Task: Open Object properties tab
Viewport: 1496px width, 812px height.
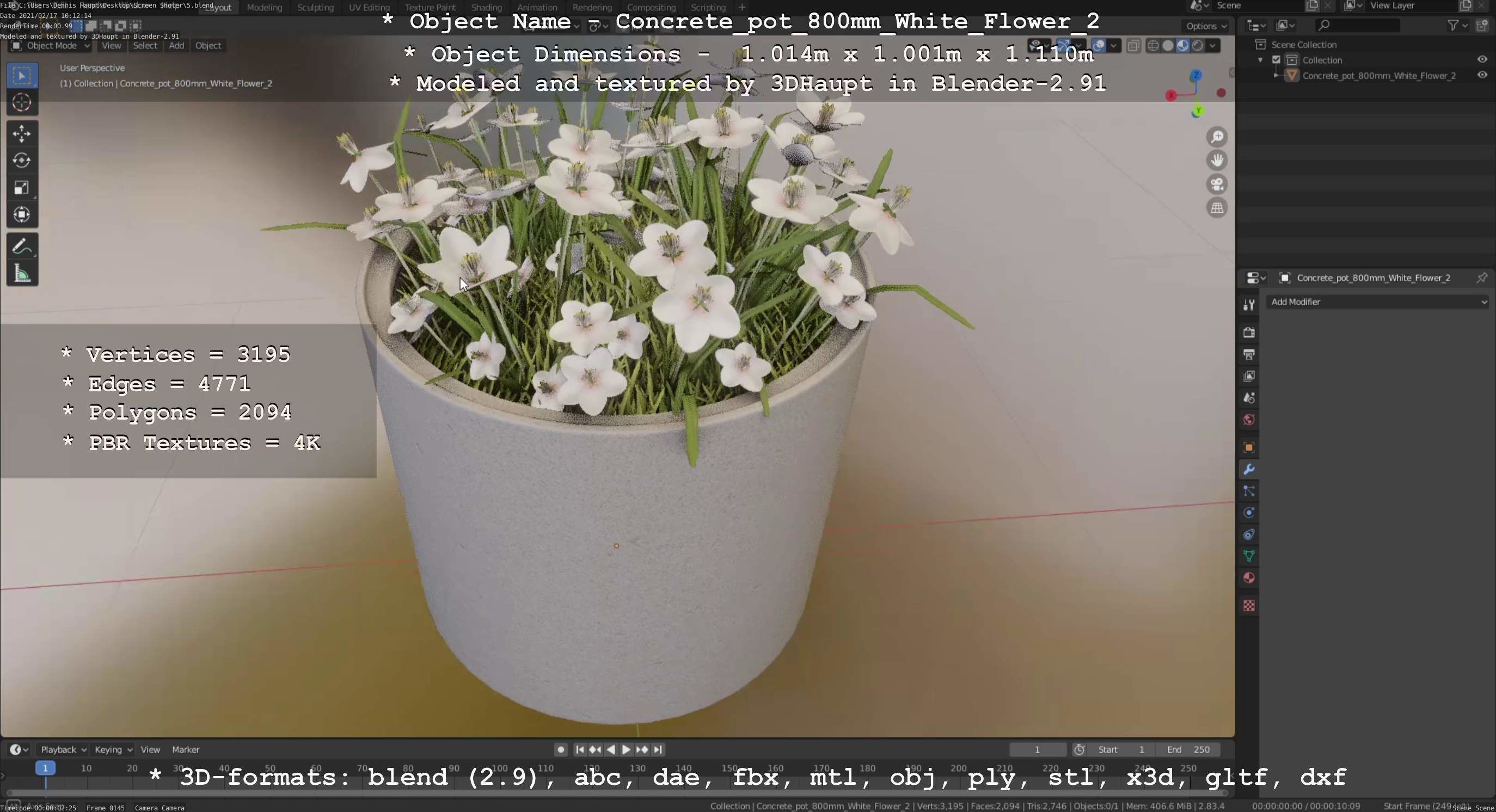Action: click(x=1249, y=447)
